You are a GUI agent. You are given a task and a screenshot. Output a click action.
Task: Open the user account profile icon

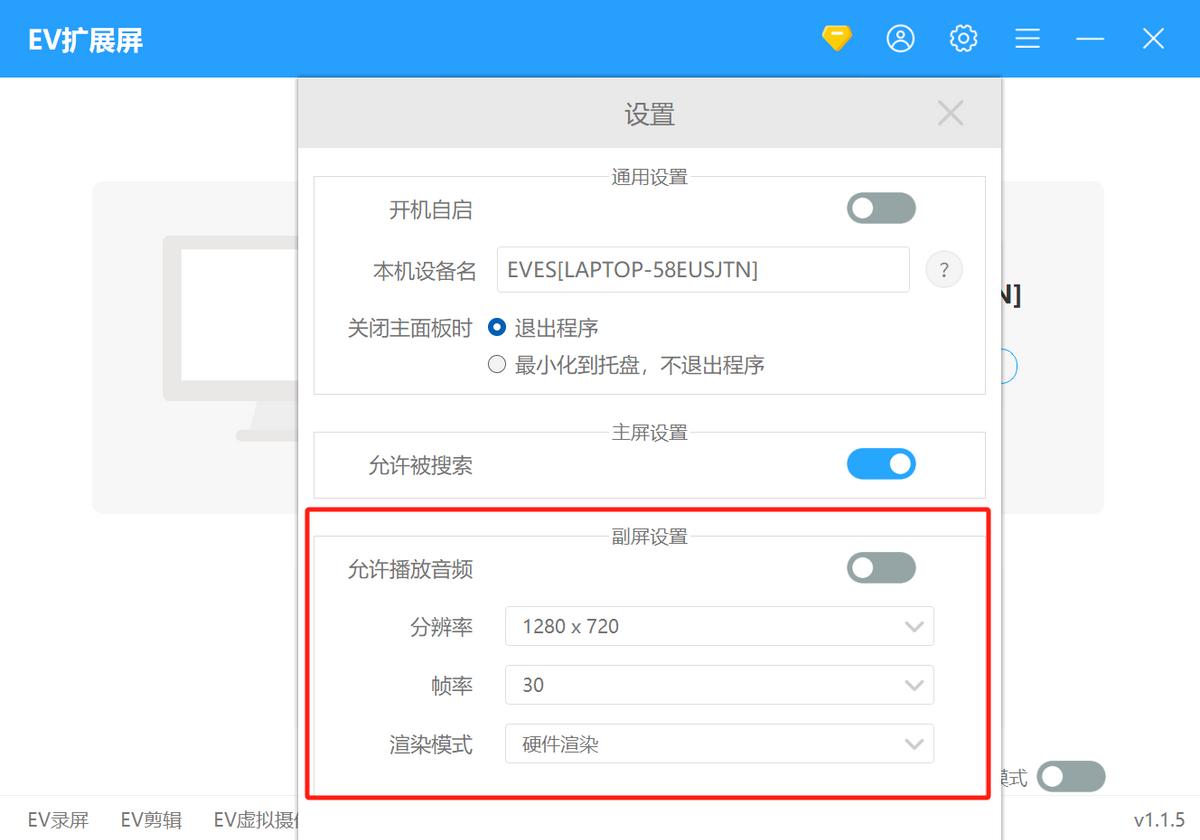point(900,39)
